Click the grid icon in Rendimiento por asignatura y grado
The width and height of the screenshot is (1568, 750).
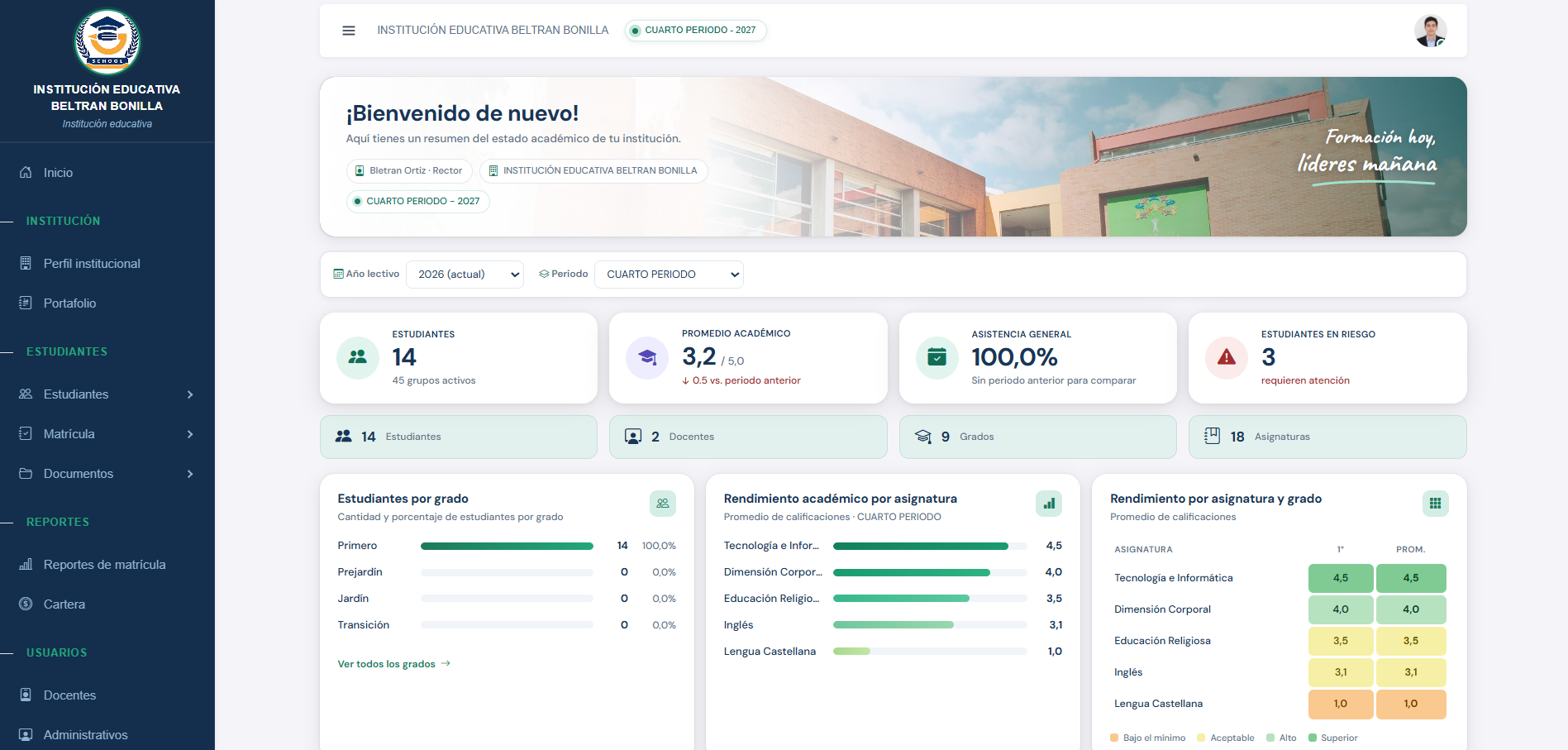pyautogui.click(x=1435, y=503)
